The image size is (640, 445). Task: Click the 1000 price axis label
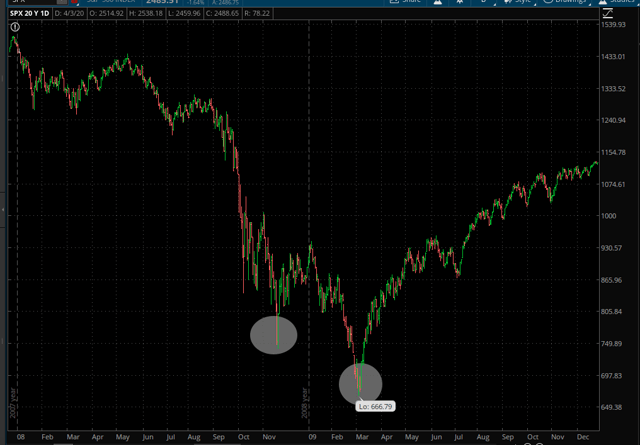click(x=609, y=216)
